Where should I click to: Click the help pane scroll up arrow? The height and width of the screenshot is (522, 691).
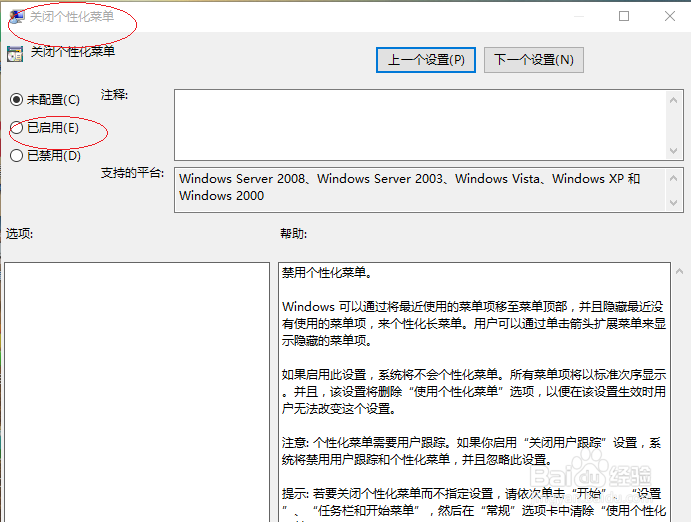[680, 272]
